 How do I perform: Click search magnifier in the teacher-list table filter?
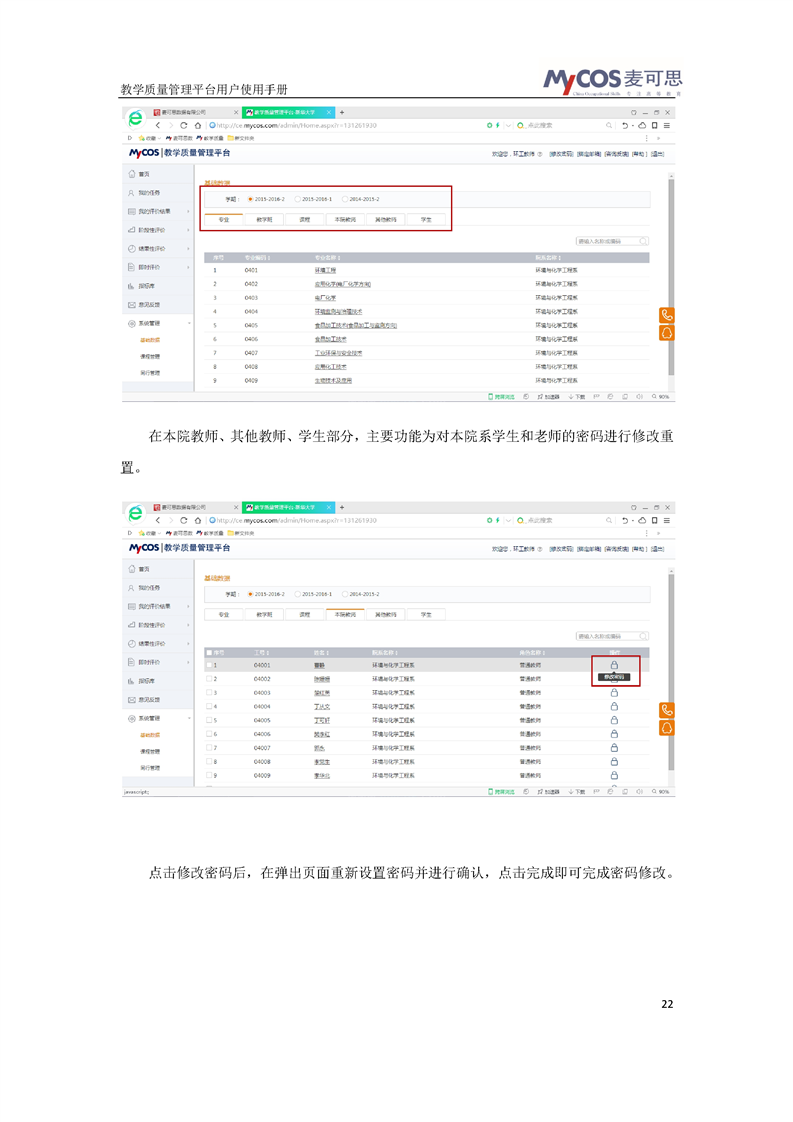pyautogui.click(x=643, y=636)
